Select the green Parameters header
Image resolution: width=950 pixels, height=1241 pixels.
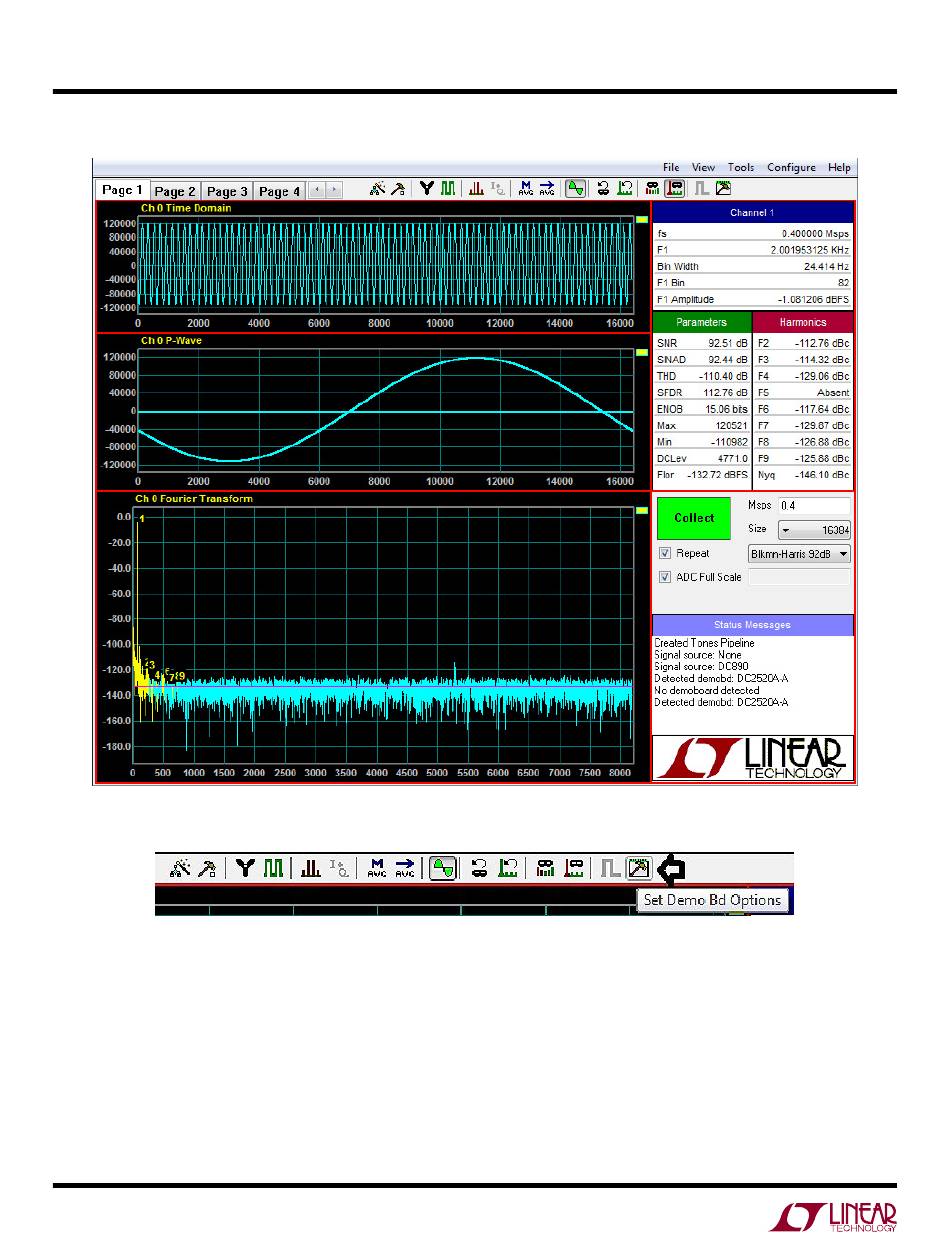[701, 322]
